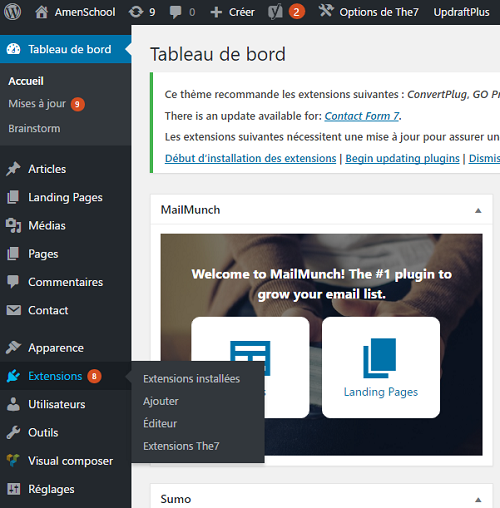Open Options de The7 in admin bar
The width and height of the screenshot is (500, 508).
coord(379,12)
